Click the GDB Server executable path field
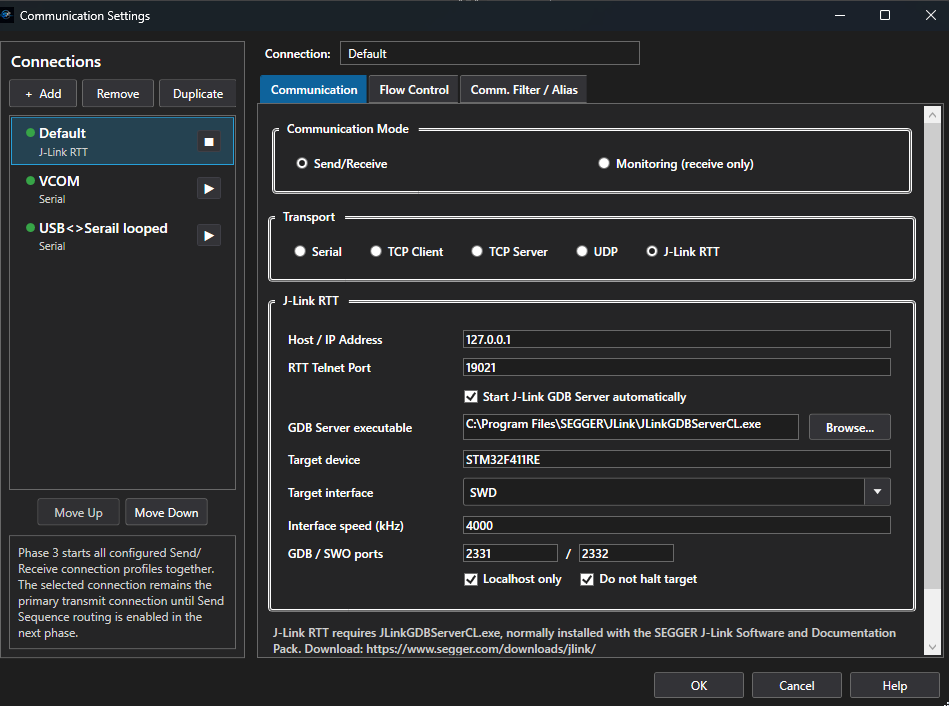Image resolution: width=949 pixels, height=706 pixels. [x=631, y=427]
